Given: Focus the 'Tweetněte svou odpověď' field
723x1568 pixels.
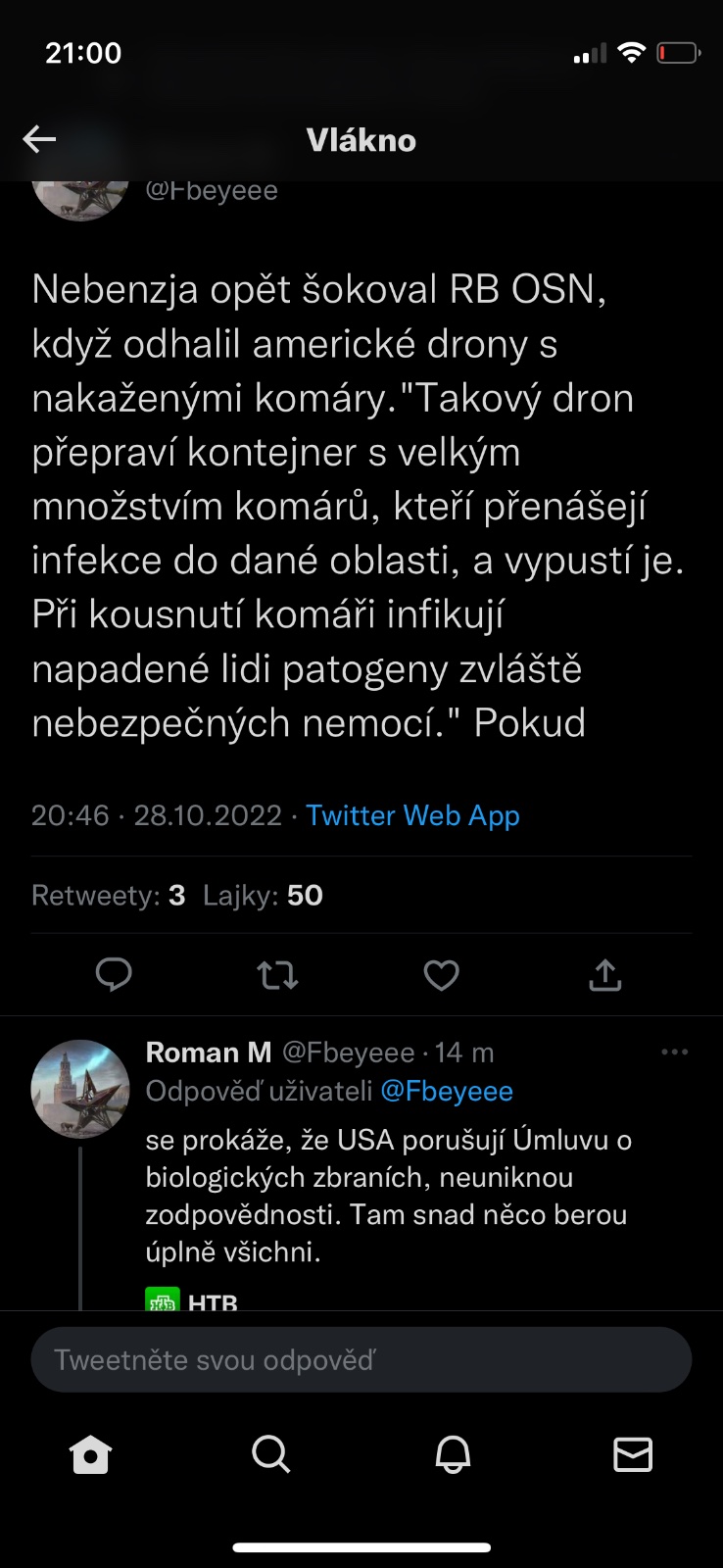Looking at the screenshot, I should tap(361, 1359).
